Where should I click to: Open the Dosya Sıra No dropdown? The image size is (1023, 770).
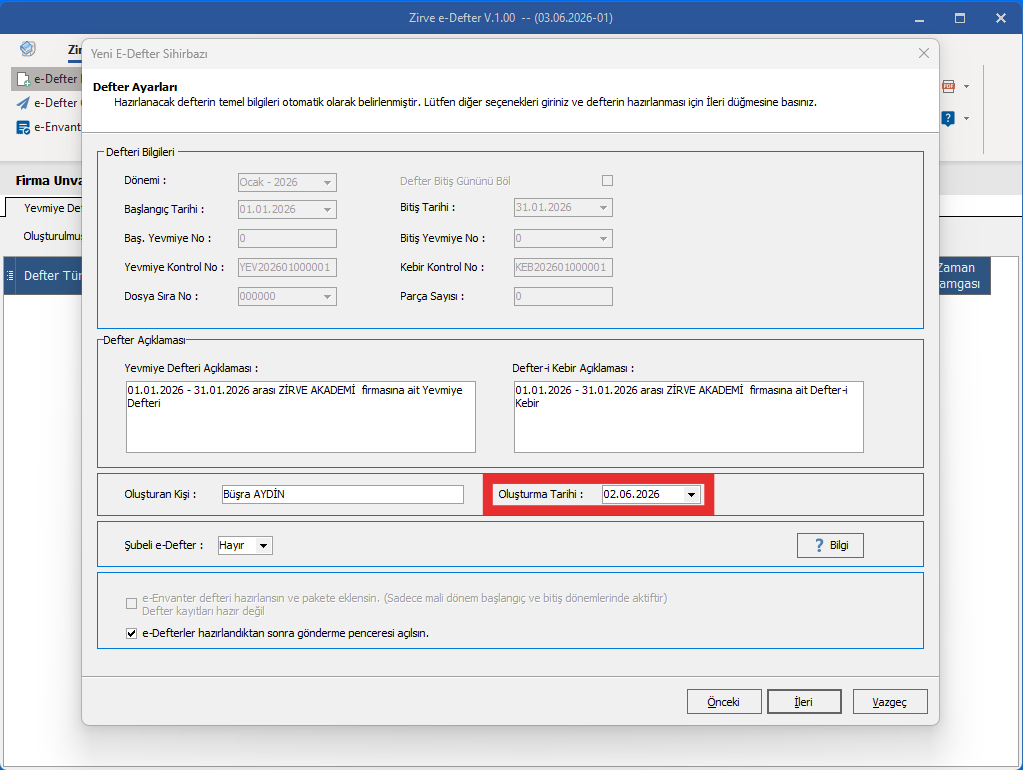click(328, 296)
